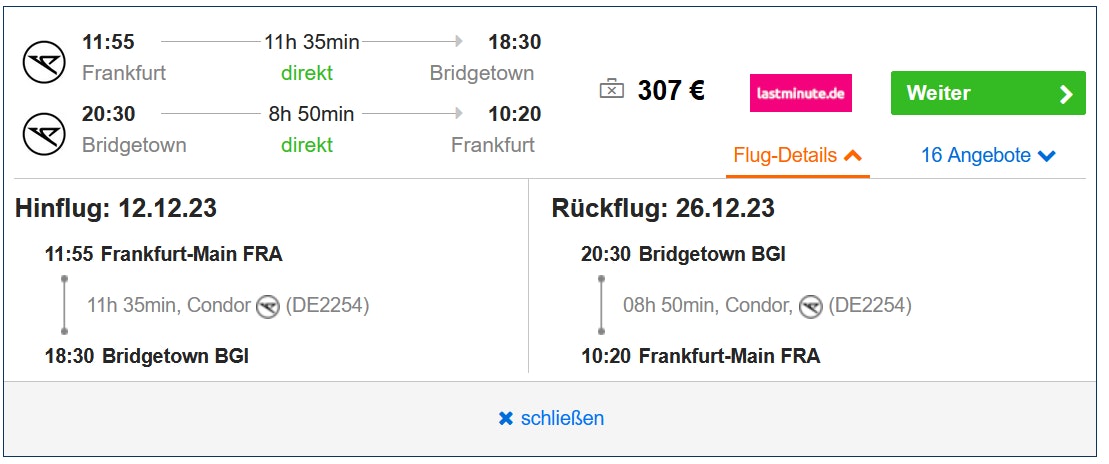The height and width of the screenshot is (464, 1109).
Task: Click the Condor logo beside the return flight
Action: (x=44, y=134)
